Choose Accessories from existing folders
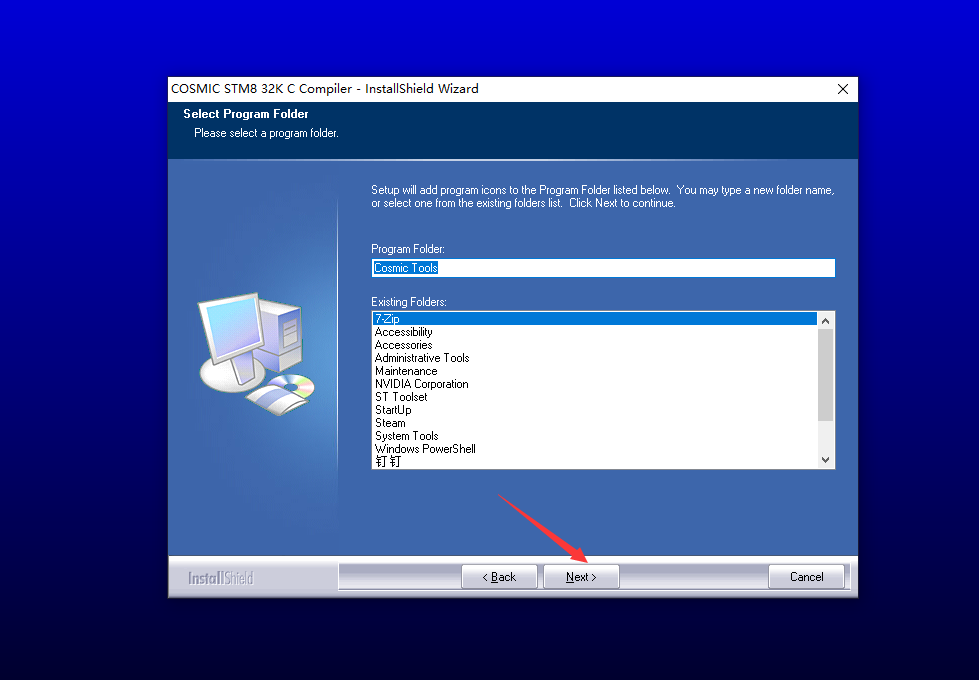979x680 pixels. point(594,345)
